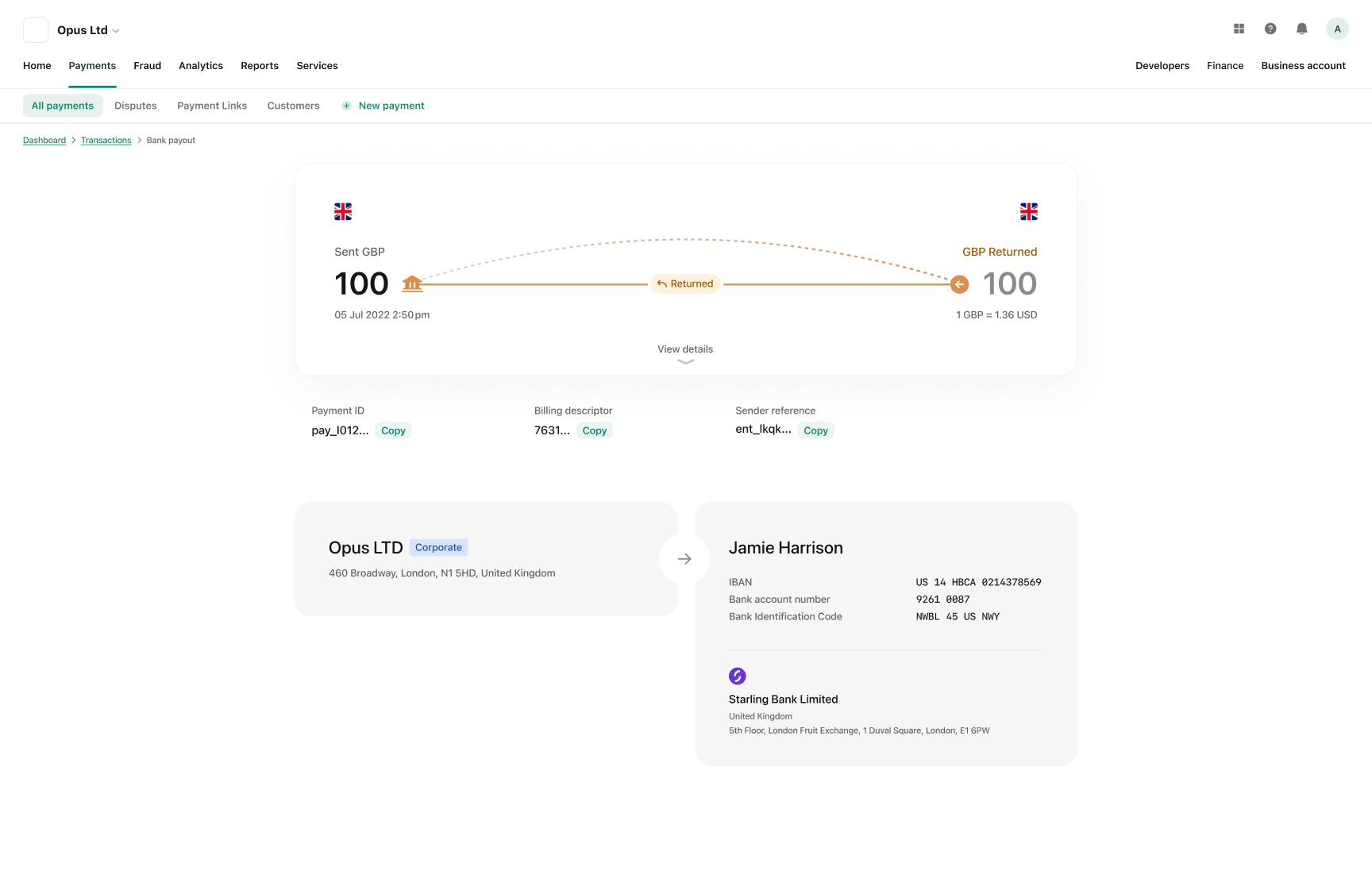Click the Corporate tag next to Opus LTD
1372x887 pixels.
click(438, 547)
